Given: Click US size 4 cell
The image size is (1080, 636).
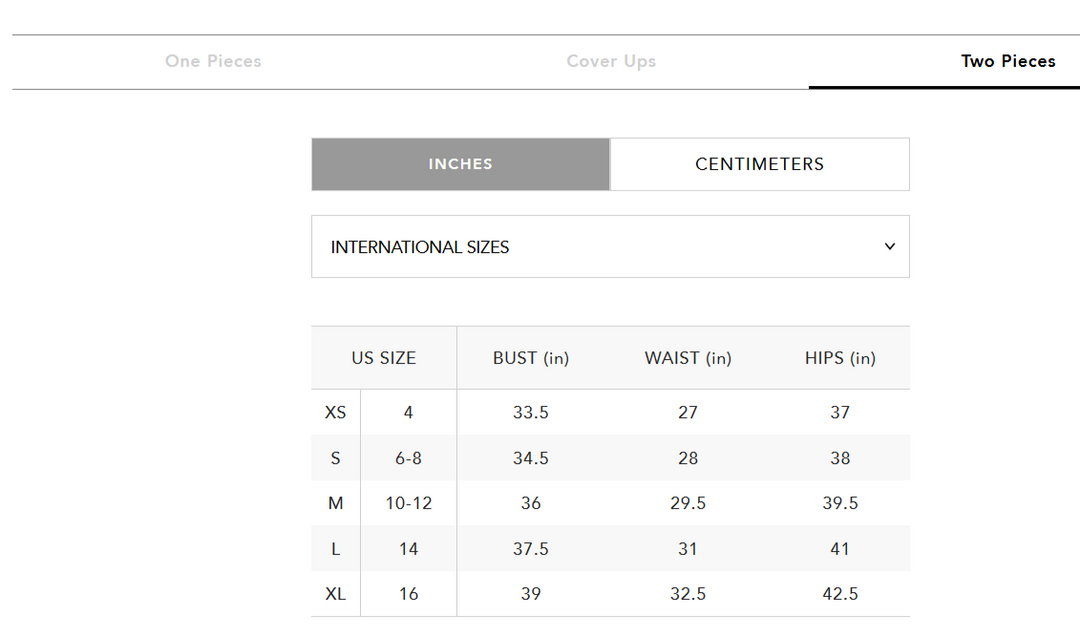Looking at the screenshot, I should (x=408, y=412).
